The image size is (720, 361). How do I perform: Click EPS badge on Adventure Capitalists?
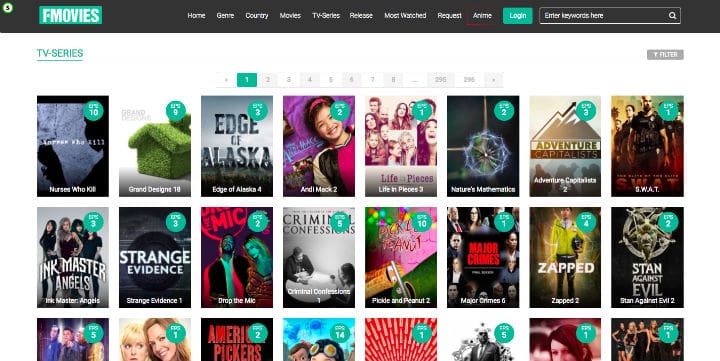pyautogui.click(x=586, y=111)
